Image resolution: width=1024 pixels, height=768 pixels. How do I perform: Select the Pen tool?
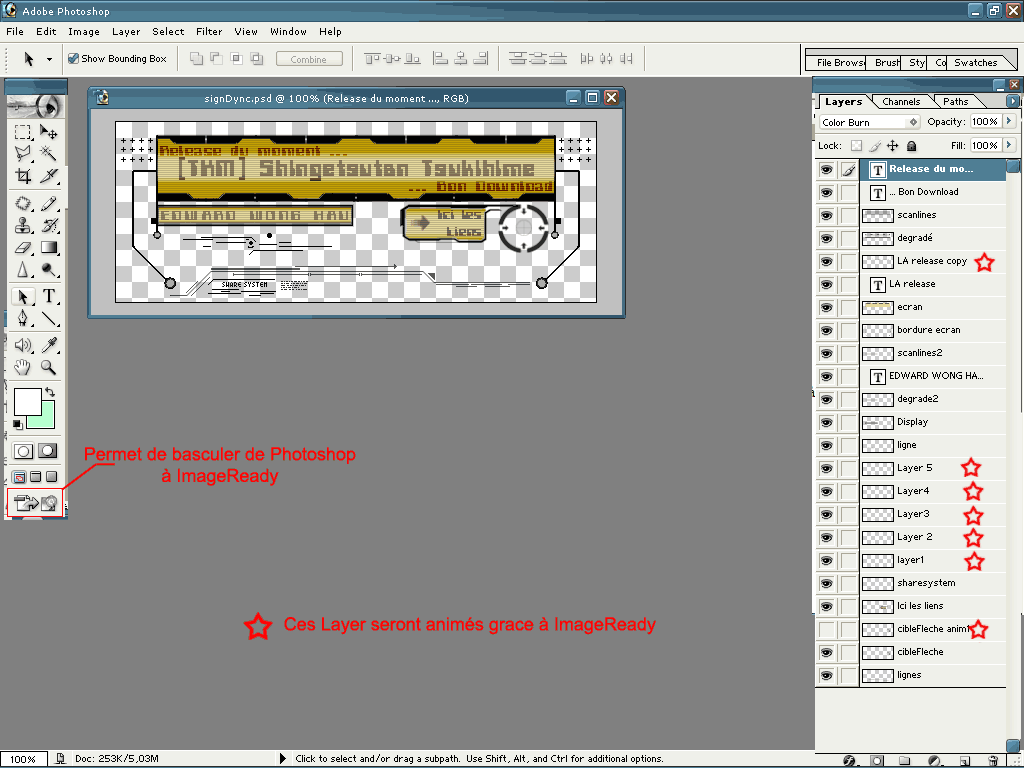pyautogui.click(x=23, y=319)
